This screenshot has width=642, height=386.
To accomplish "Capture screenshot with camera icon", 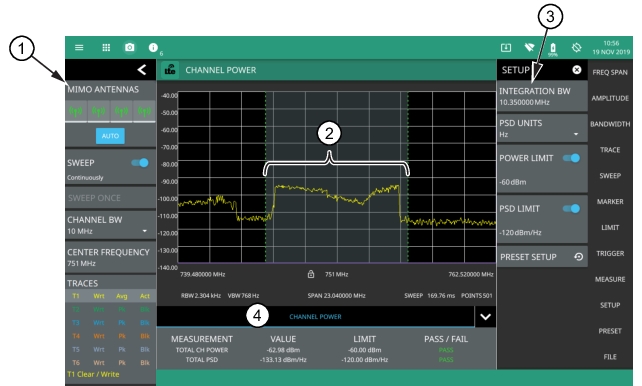I will click(x=129, y=47).
